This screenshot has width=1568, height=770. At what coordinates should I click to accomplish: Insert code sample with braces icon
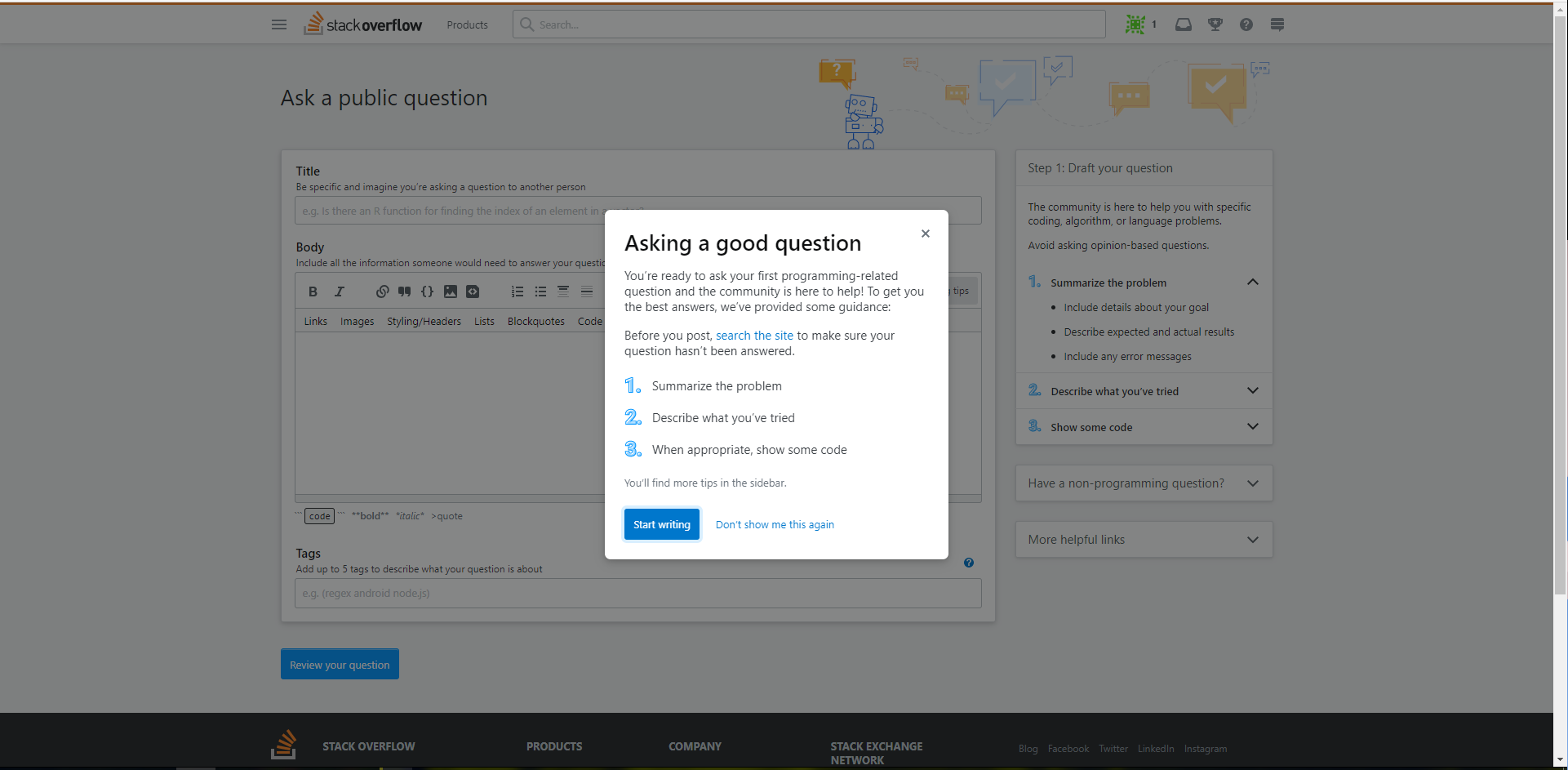tap(427, 292)
